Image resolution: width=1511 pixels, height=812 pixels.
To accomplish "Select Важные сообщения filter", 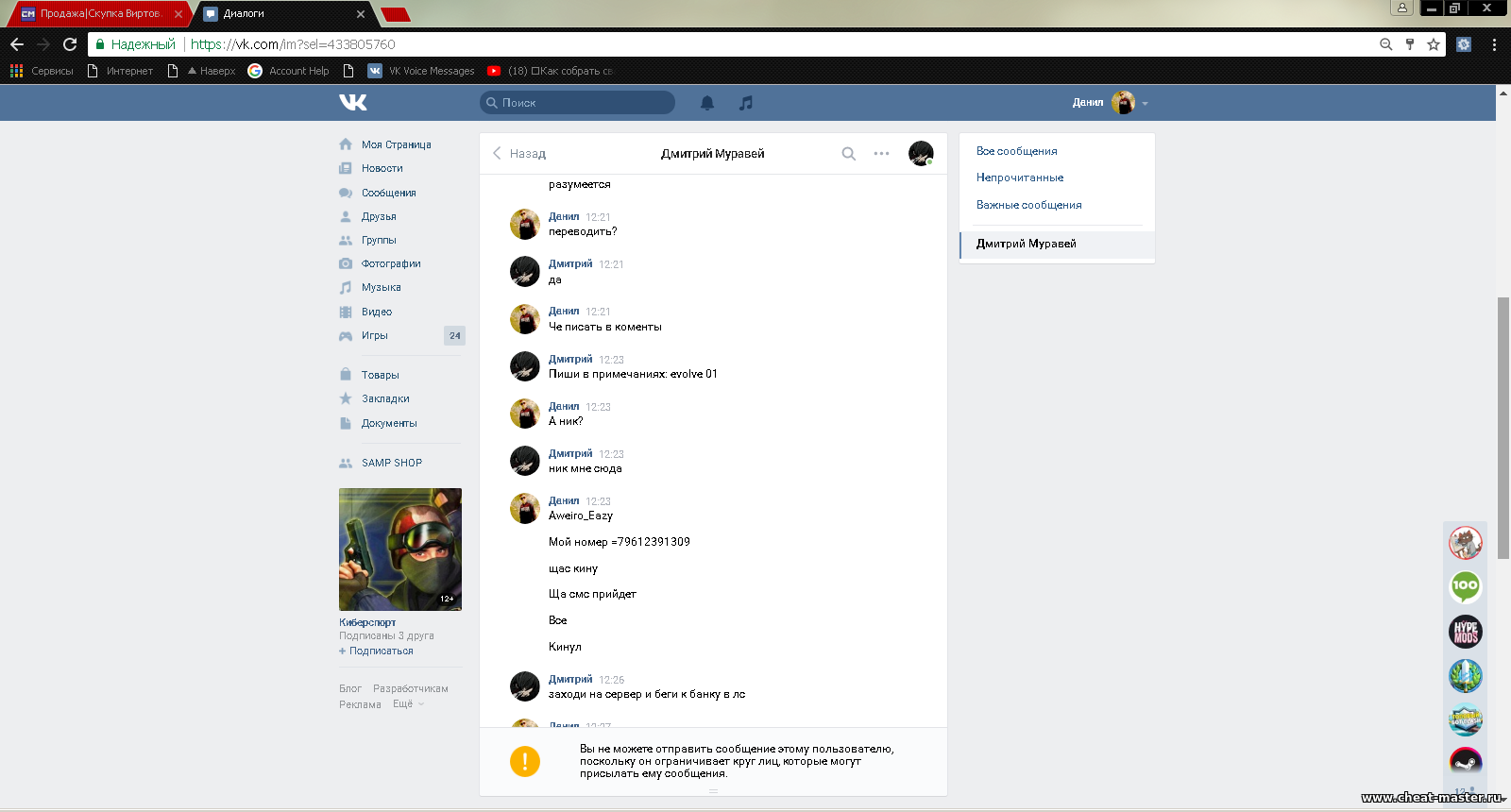I will point(1029,205).
